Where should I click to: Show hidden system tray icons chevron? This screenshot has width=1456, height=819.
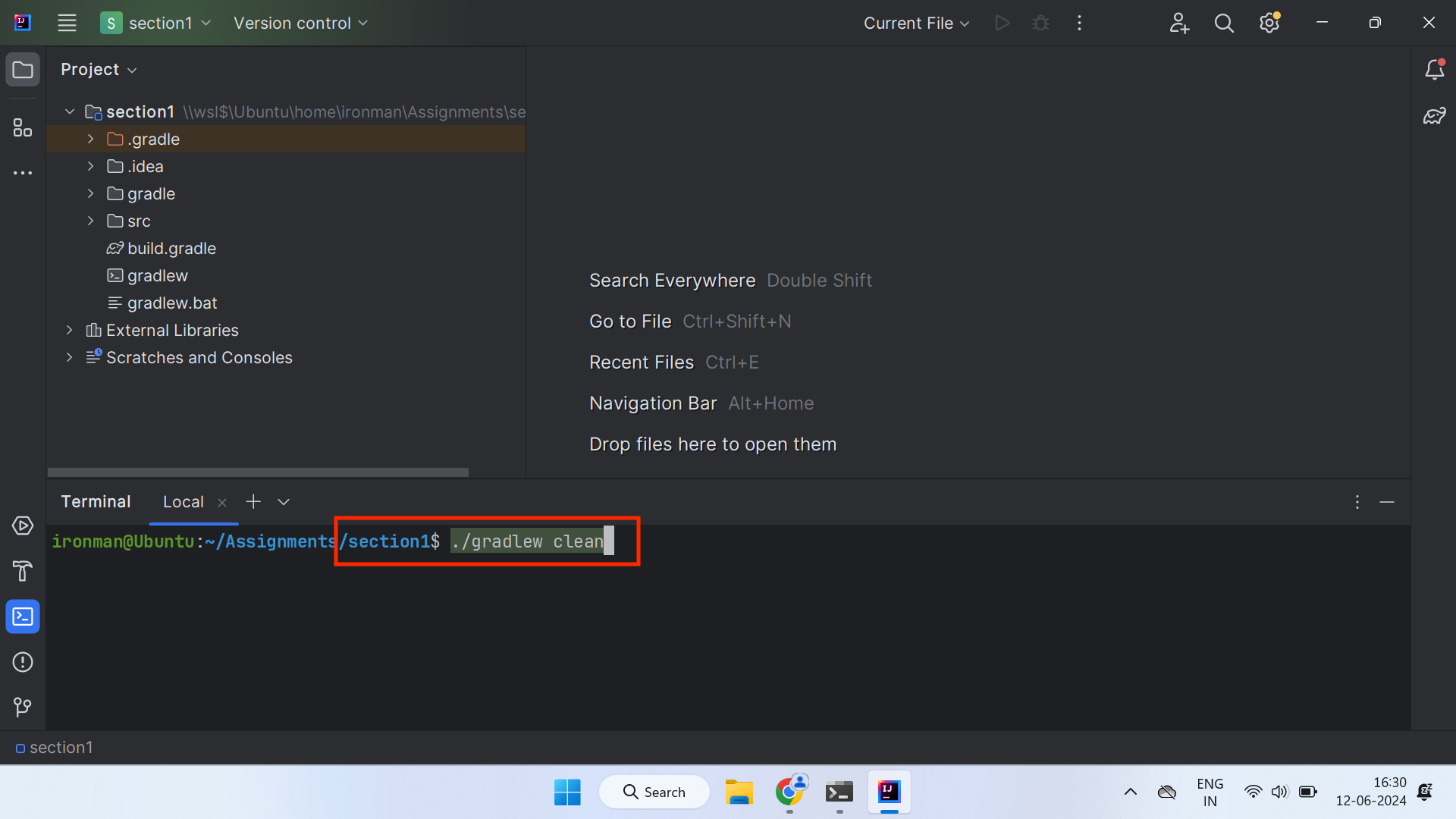pyautogui.click(x=1130, y=792)
